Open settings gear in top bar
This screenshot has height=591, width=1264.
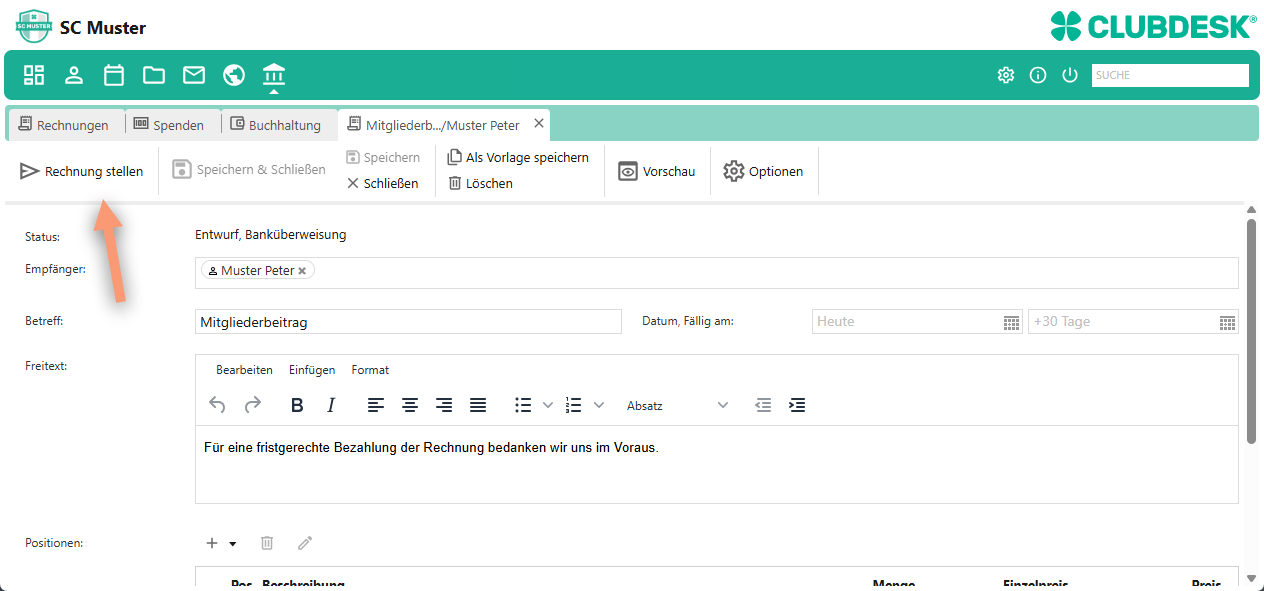1006,75
